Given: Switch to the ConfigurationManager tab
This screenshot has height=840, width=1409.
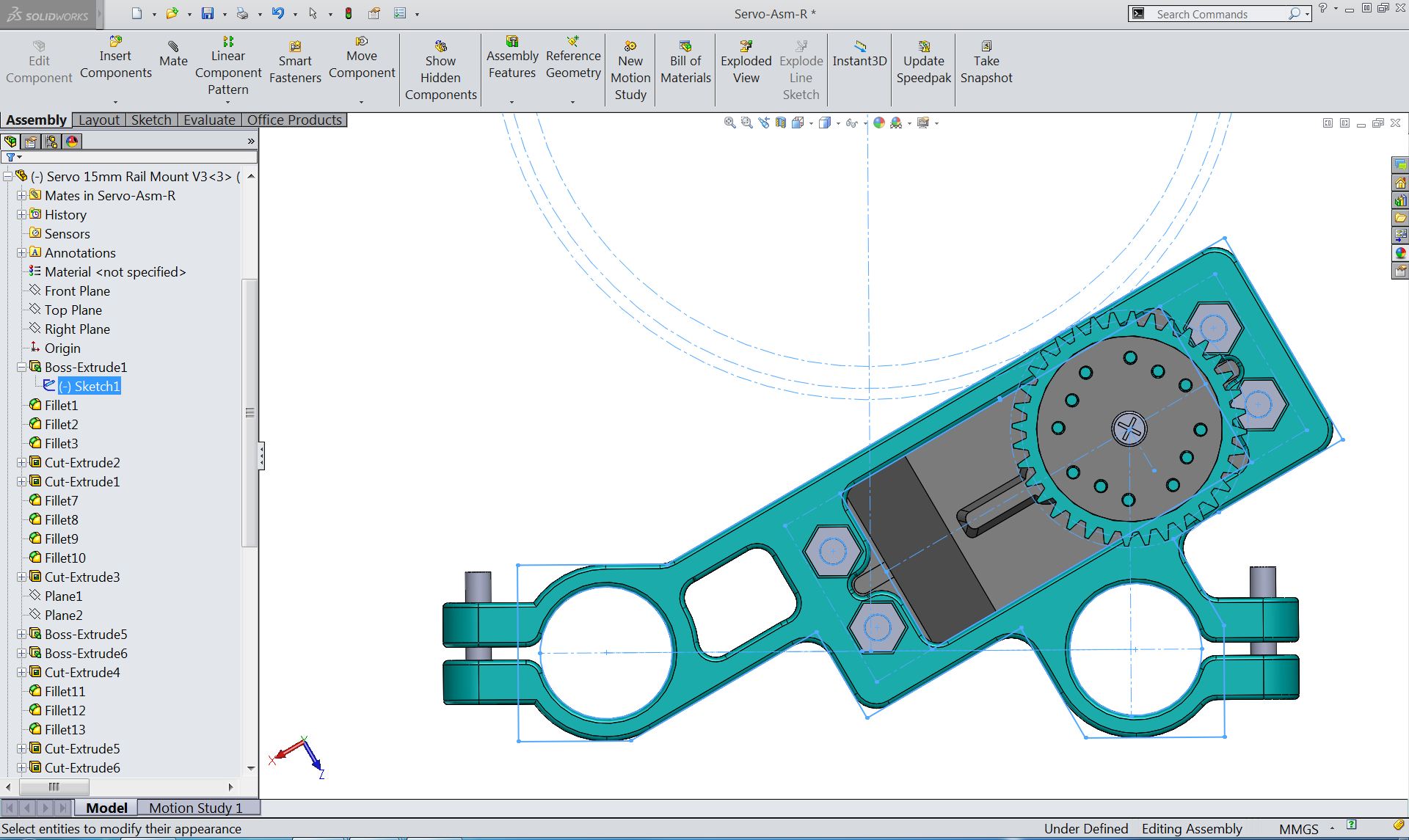Looking at the screenshot, I should (x=52, y=142).
